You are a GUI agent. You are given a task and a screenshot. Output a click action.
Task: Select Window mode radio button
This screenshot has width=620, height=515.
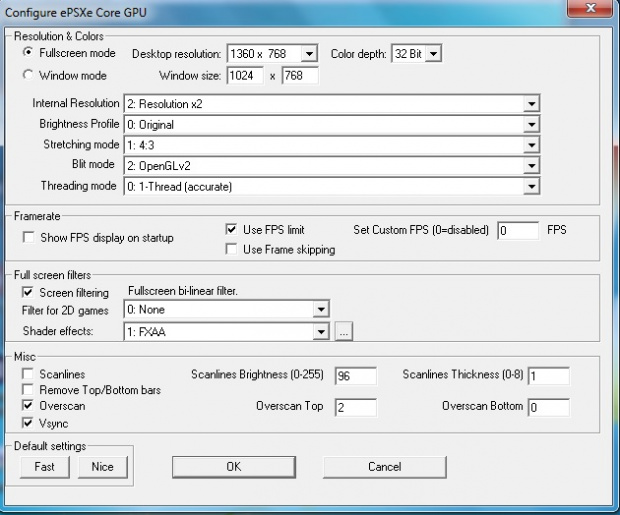[28, 75]
